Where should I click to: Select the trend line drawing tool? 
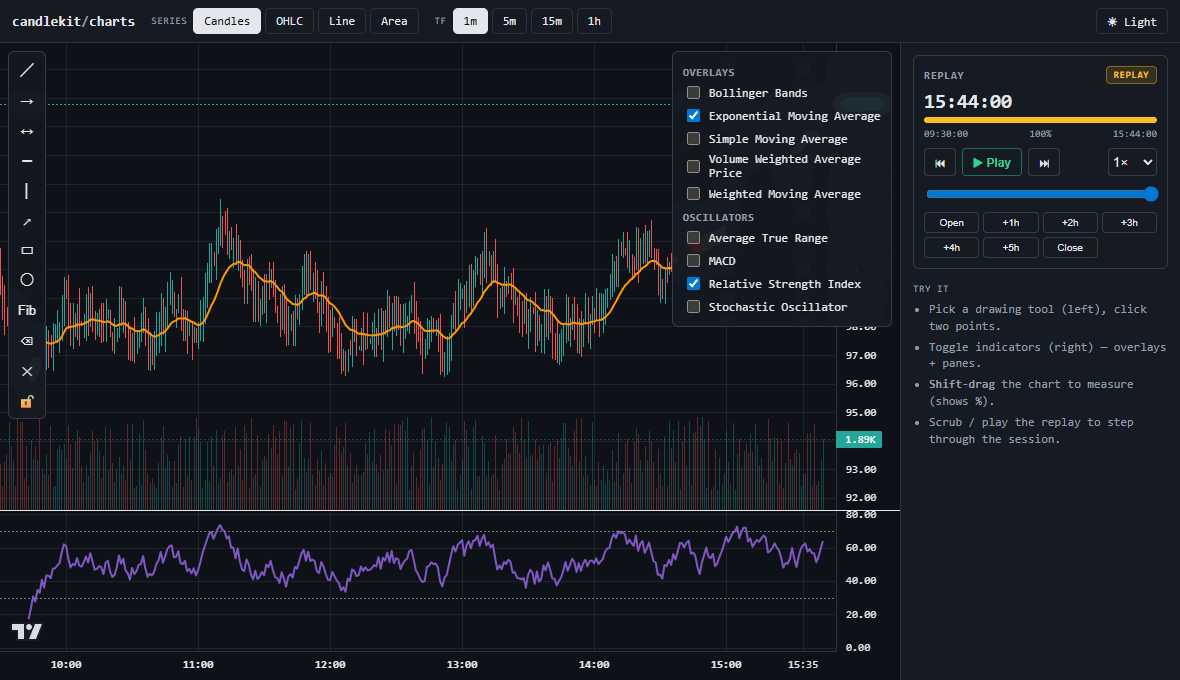coord(27,70)
